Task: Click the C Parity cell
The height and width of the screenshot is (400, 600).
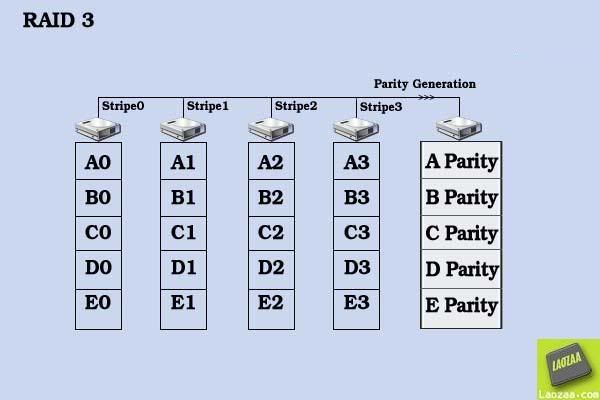Action: (461, 233)
